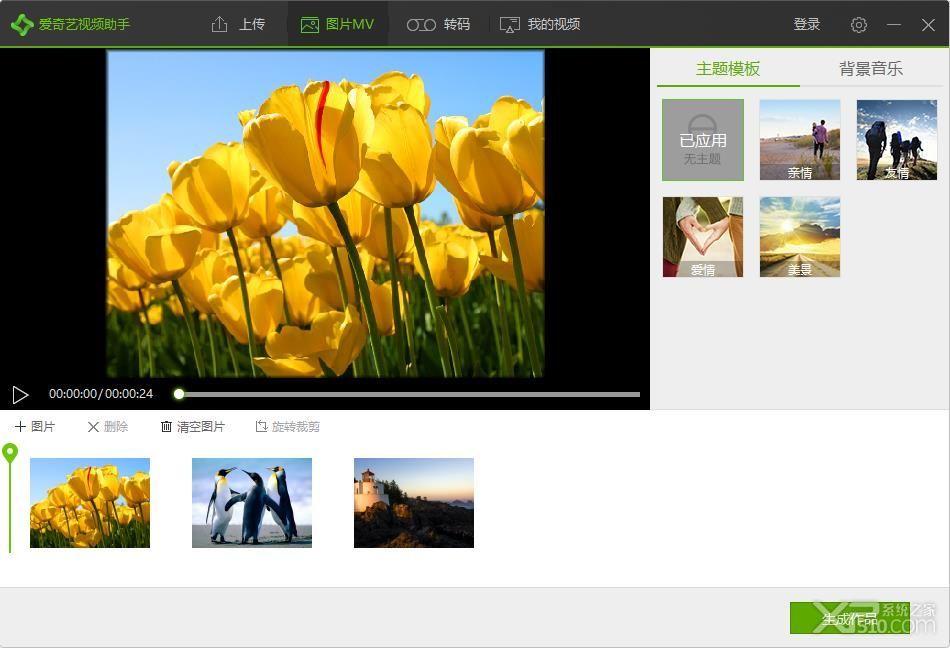
Task: Click the tulip image in the preview
Action: coord(325,214)
